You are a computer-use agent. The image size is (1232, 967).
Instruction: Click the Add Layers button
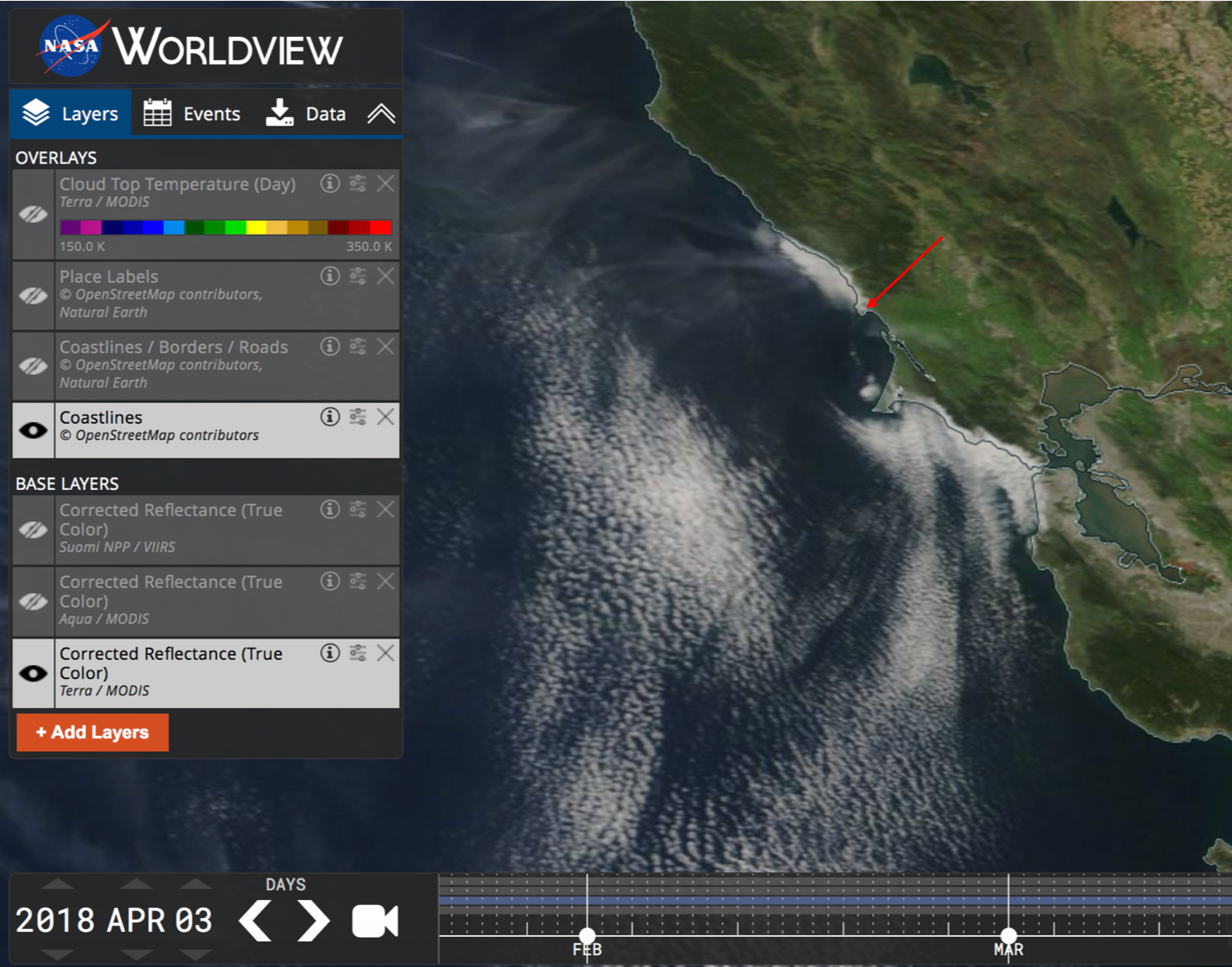point(93,732)
